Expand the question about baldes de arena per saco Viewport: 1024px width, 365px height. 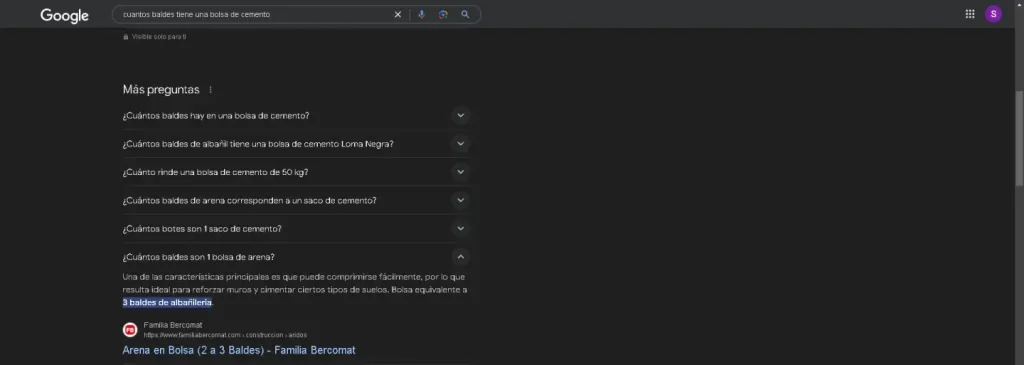[296, 200]
